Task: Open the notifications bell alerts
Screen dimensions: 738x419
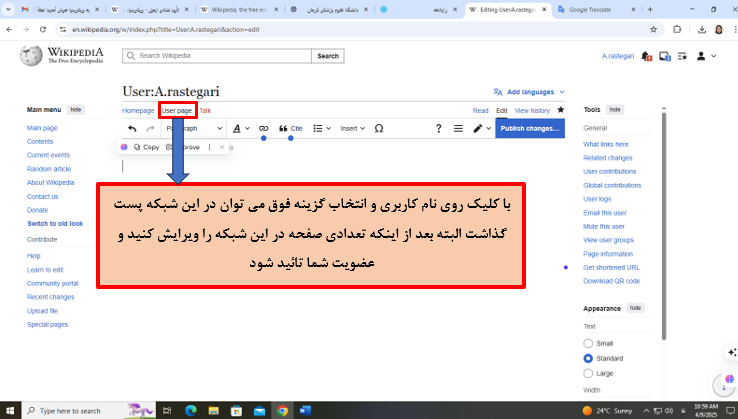Action: (647, 56)
